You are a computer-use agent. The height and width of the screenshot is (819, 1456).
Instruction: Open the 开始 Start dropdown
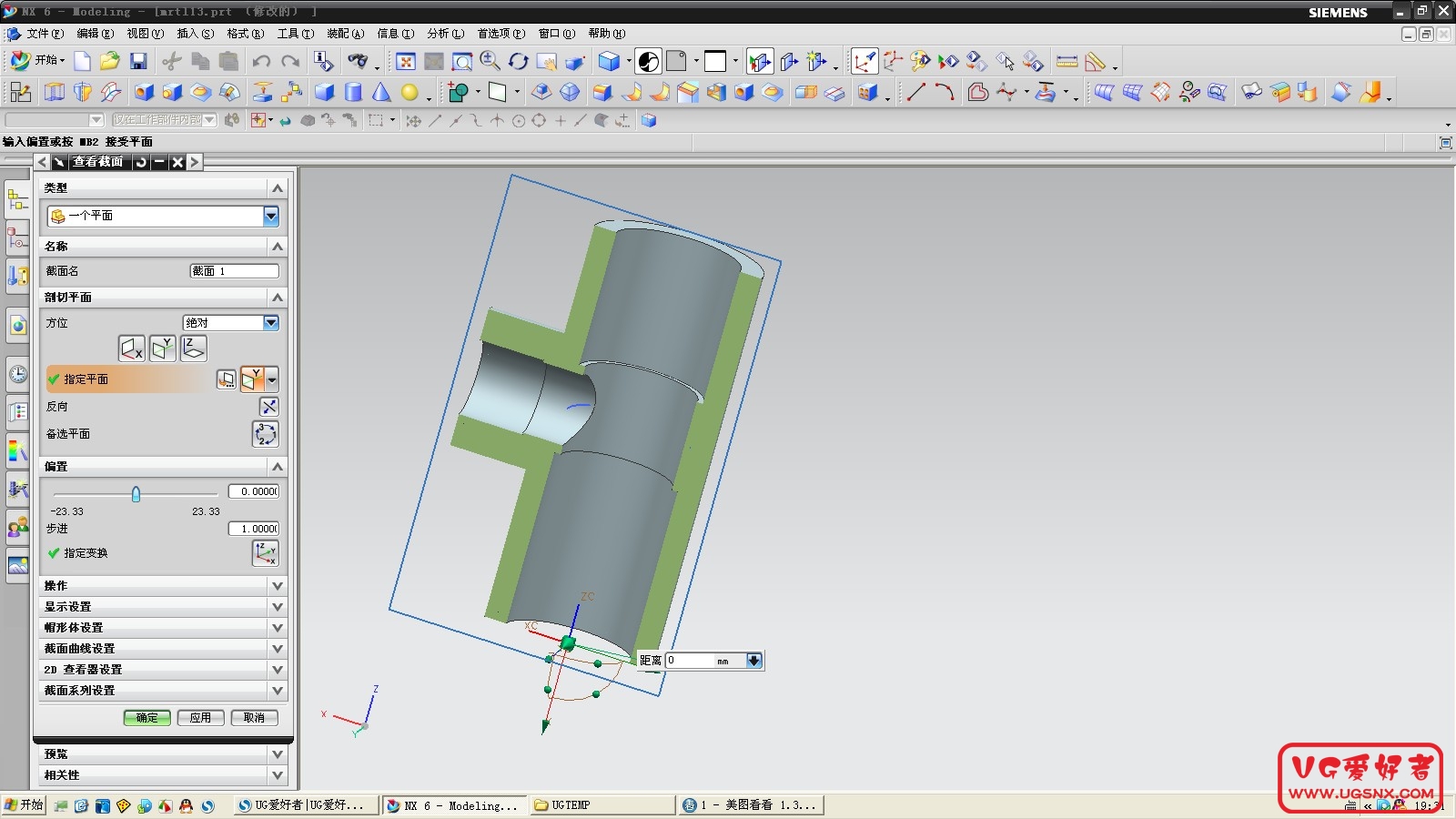(37, 61)
